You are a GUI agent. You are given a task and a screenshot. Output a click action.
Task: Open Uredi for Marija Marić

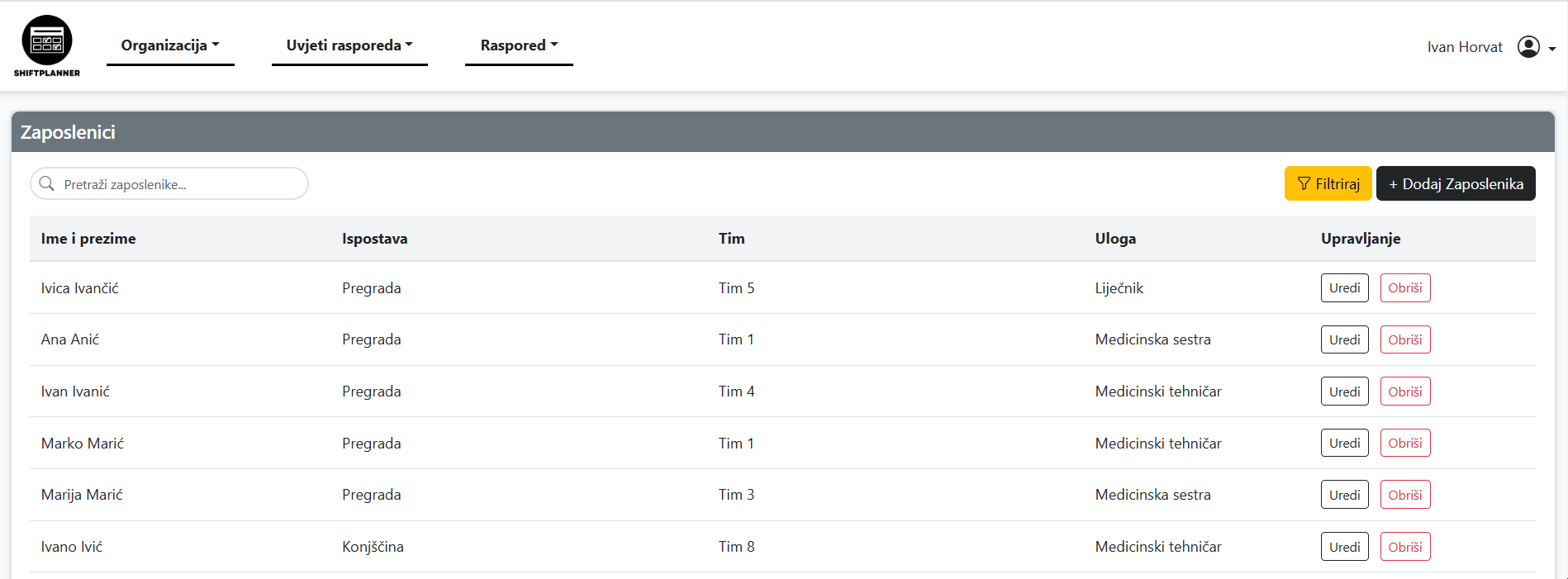tap(1344, 495)
